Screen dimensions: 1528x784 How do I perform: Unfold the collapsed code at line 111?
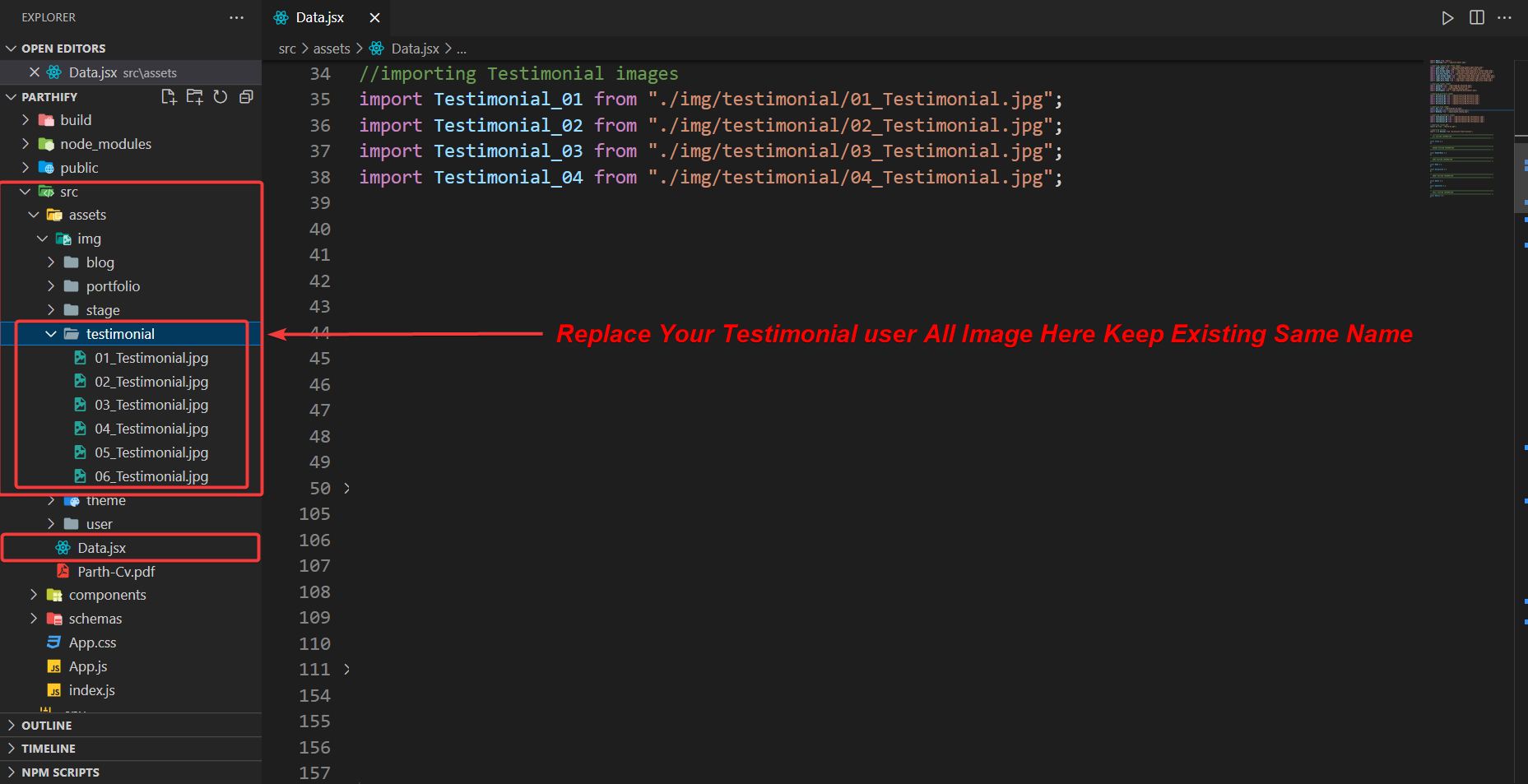[x=347, y=670]
